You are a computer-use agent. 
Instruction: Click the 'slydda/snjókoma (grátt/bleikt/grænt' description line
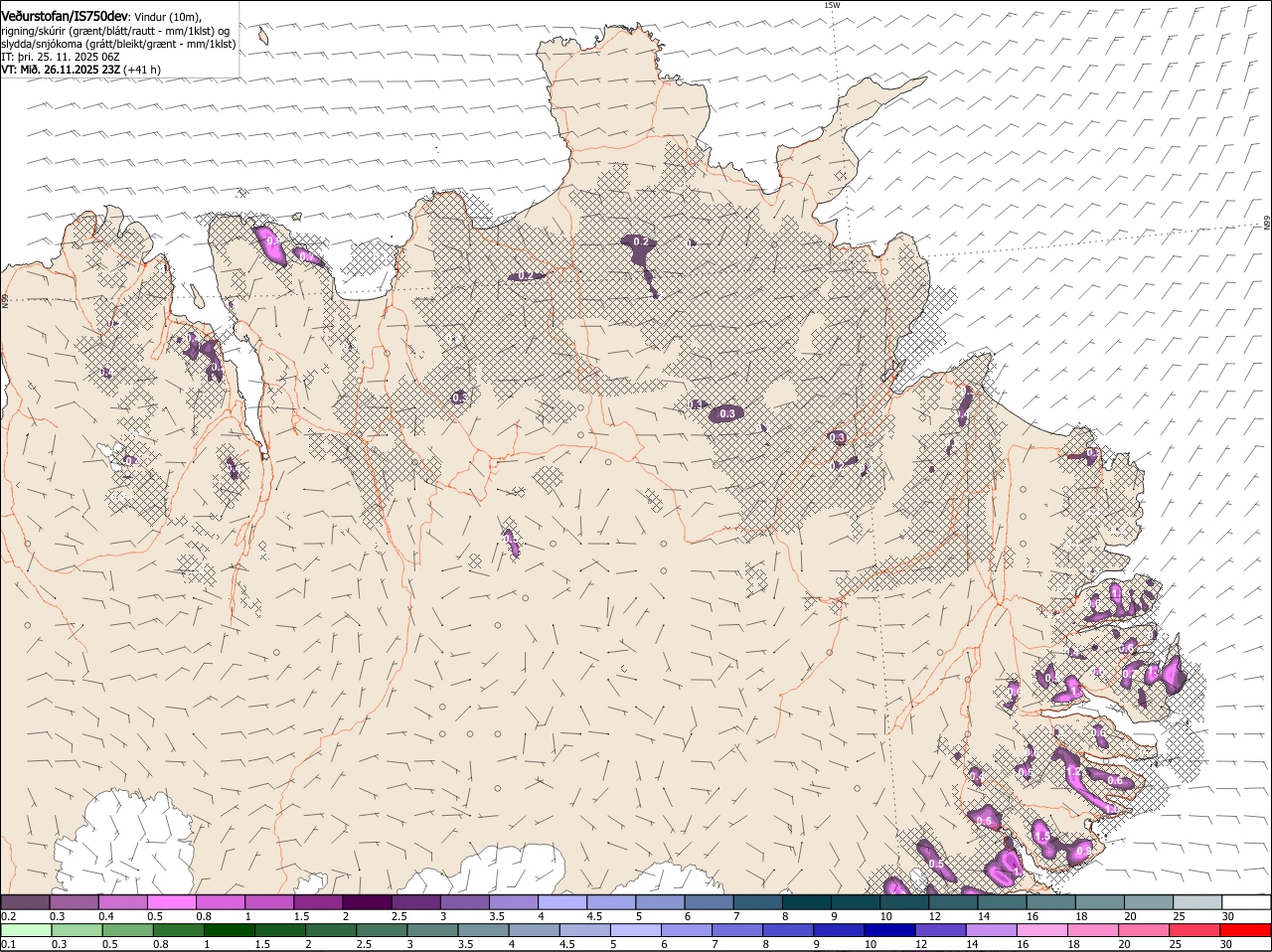point(118,43)
